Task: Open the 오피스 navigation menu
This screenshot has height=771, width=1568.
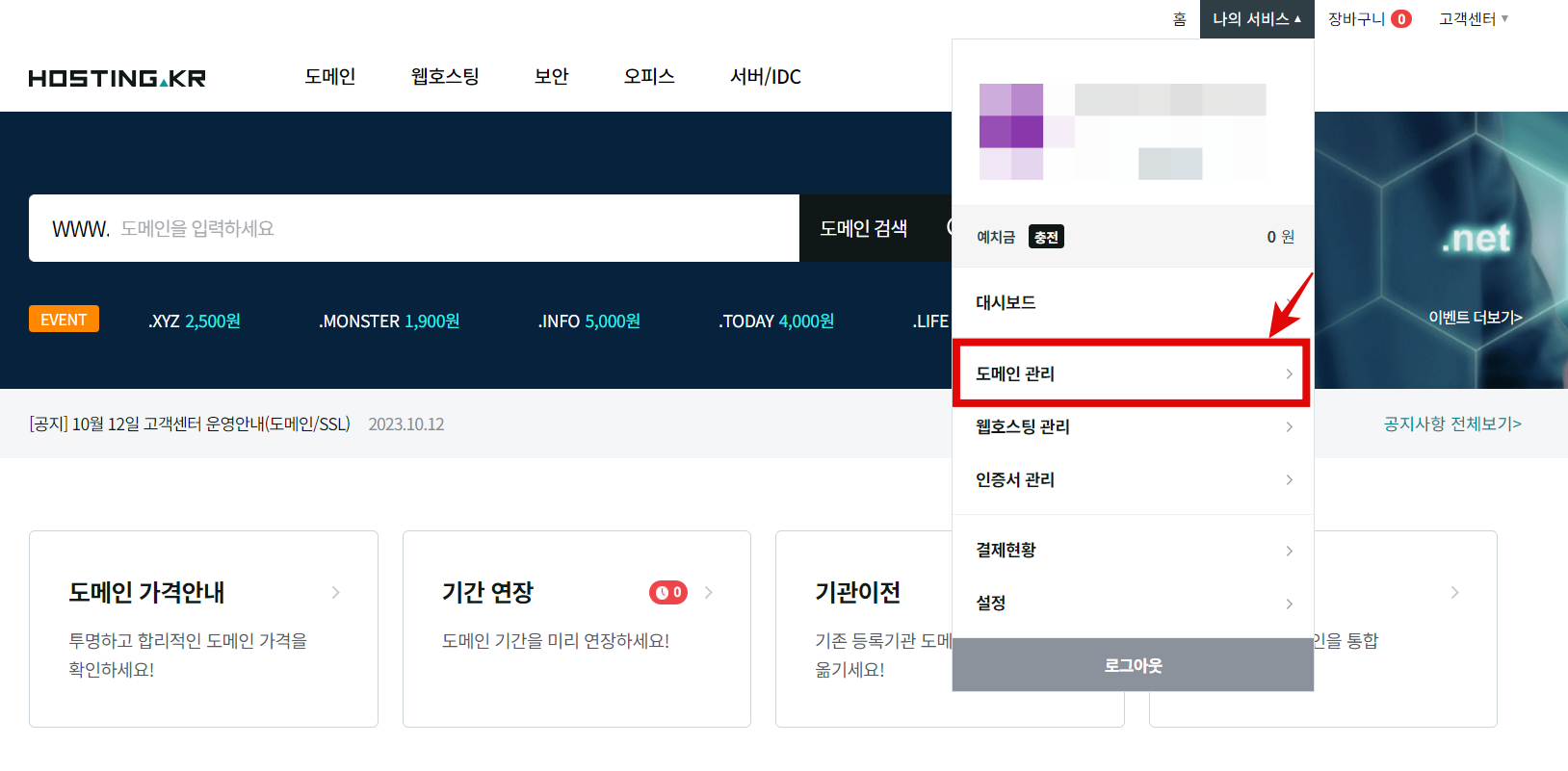Action: pos(649,76)
